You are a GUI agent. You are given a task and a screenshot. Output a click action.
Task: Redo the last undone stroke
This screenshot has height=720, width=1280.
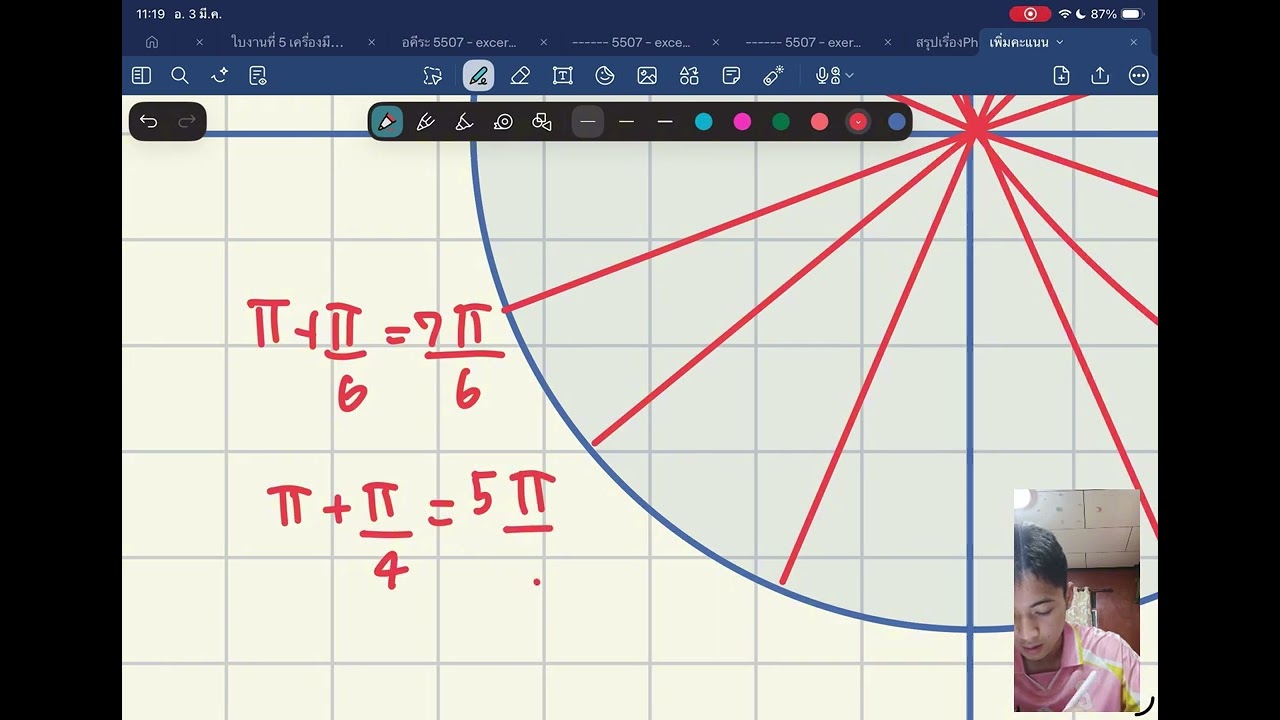point(187,122)
